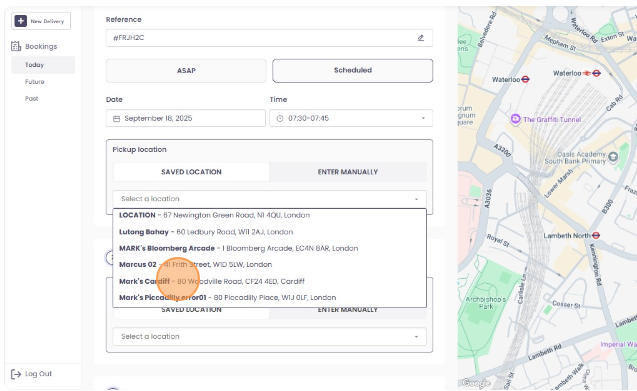Click the Bookings calendar icon

click(x=16, y=46)
